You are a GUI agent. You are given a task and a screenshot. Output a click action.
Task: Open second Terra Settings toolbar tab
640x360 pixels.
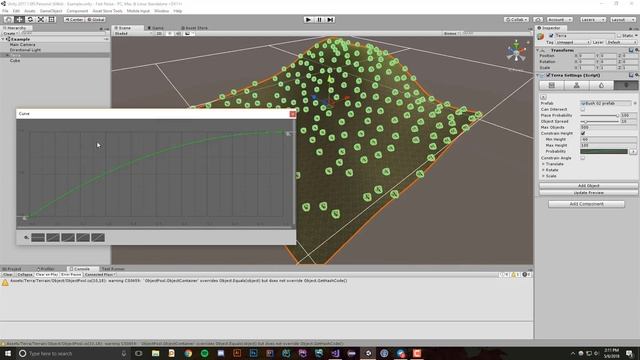576,85
